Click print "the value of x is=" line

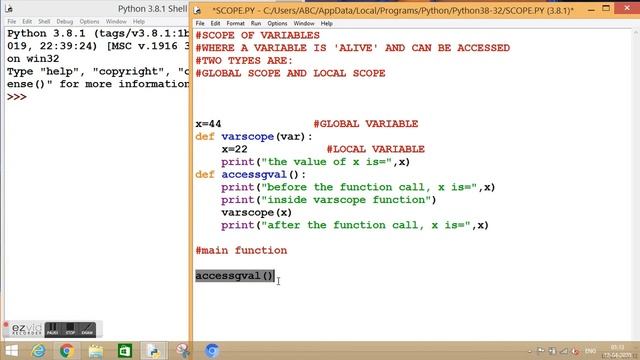[316, 162]
